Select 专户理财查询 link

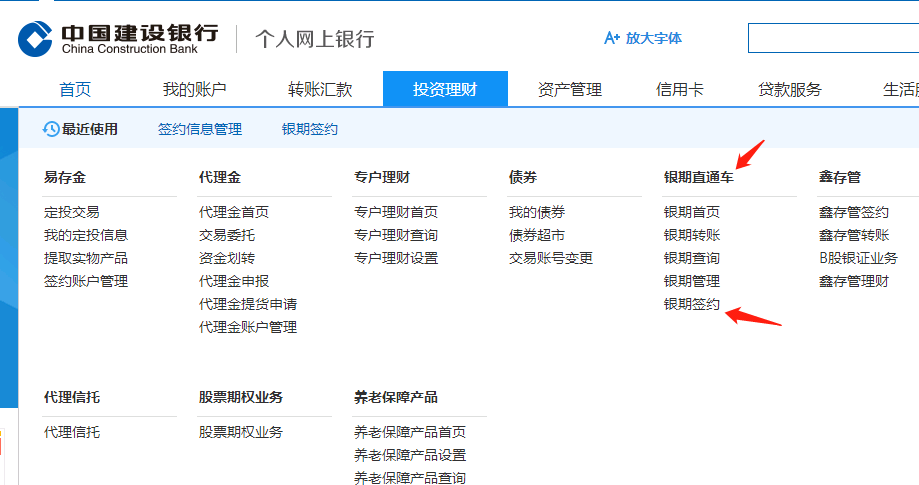(396, 235)
